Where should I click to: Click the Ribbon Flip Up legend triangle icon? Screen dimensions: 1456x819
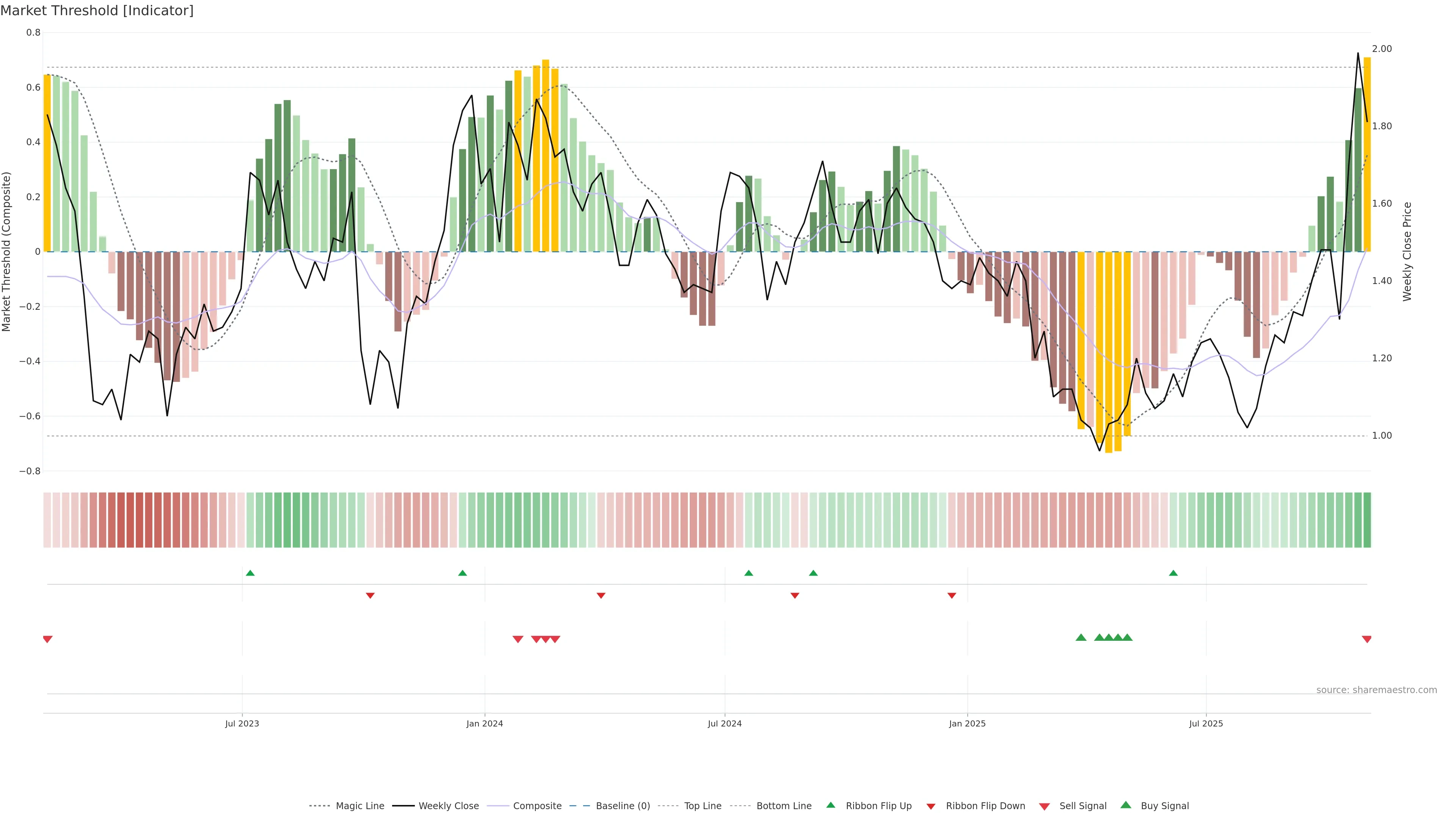(830, 805)
